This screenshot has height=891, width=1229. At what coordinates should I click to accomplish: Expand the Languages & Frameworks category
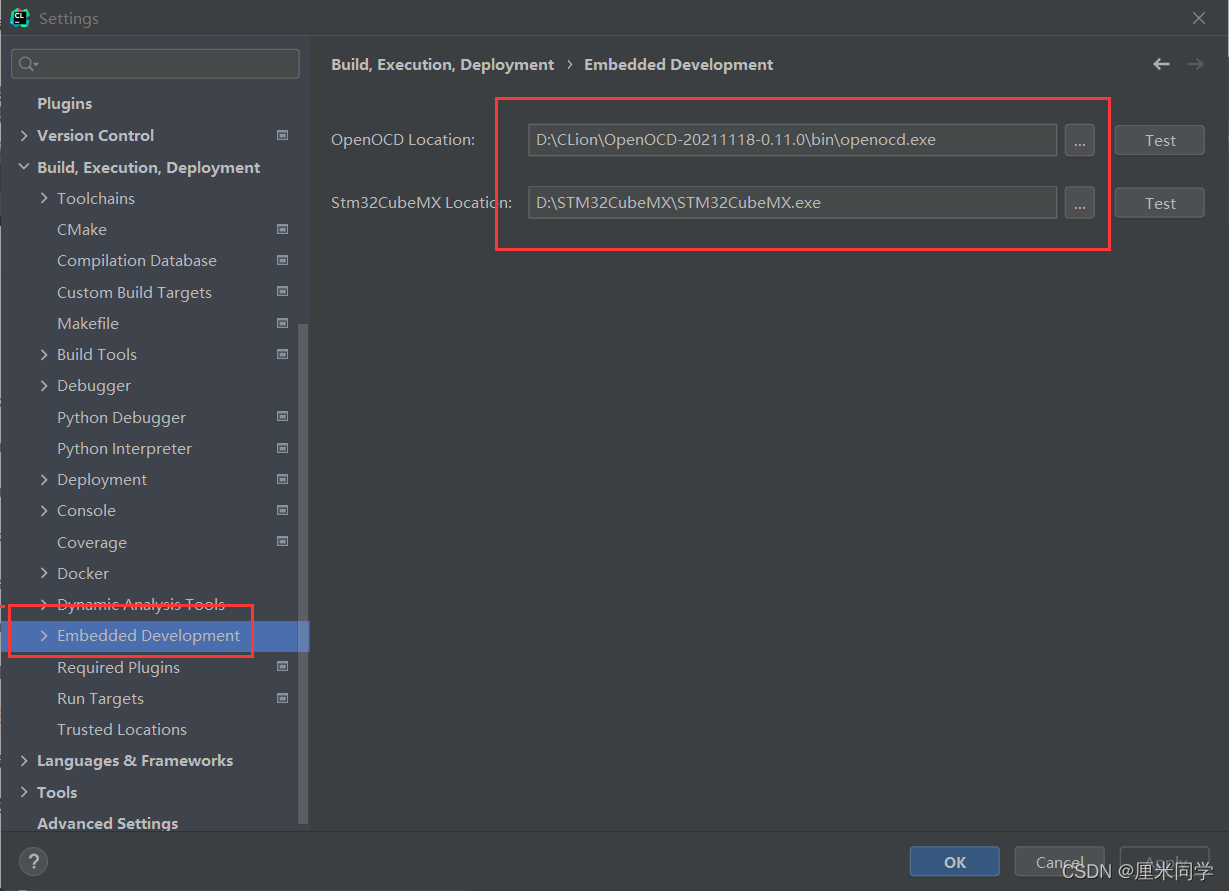[24, 761]
